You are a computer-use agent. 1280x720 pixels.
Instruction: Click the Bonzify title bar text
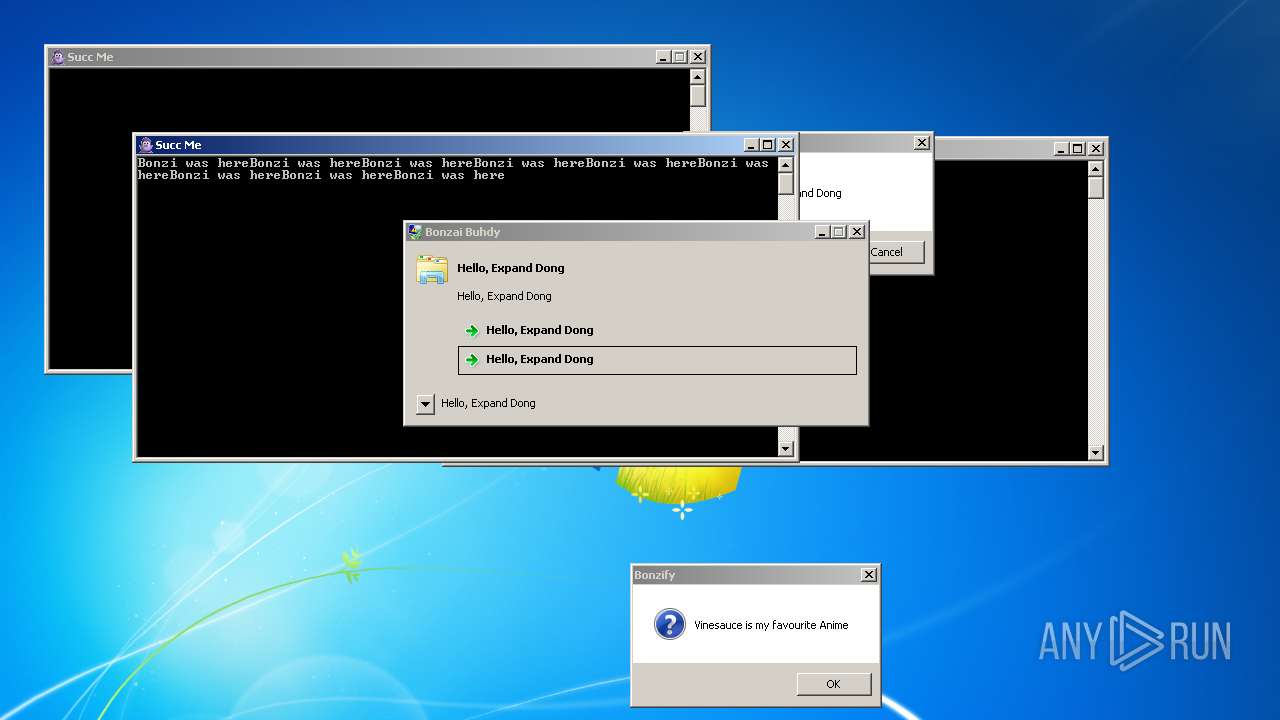coord(655,575)
